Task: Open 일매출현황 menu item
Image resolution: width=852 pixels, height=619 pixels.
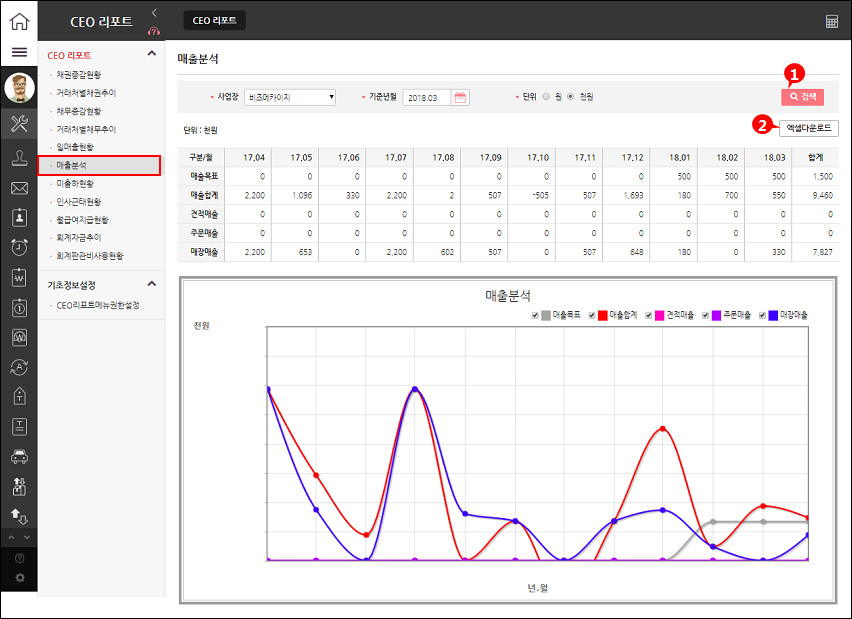Action: click(75, 147)
